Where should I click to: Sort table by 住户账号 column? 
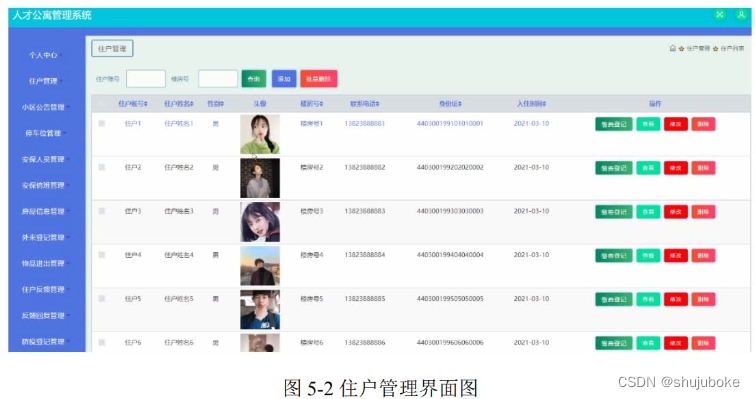(x=133, y=103)
